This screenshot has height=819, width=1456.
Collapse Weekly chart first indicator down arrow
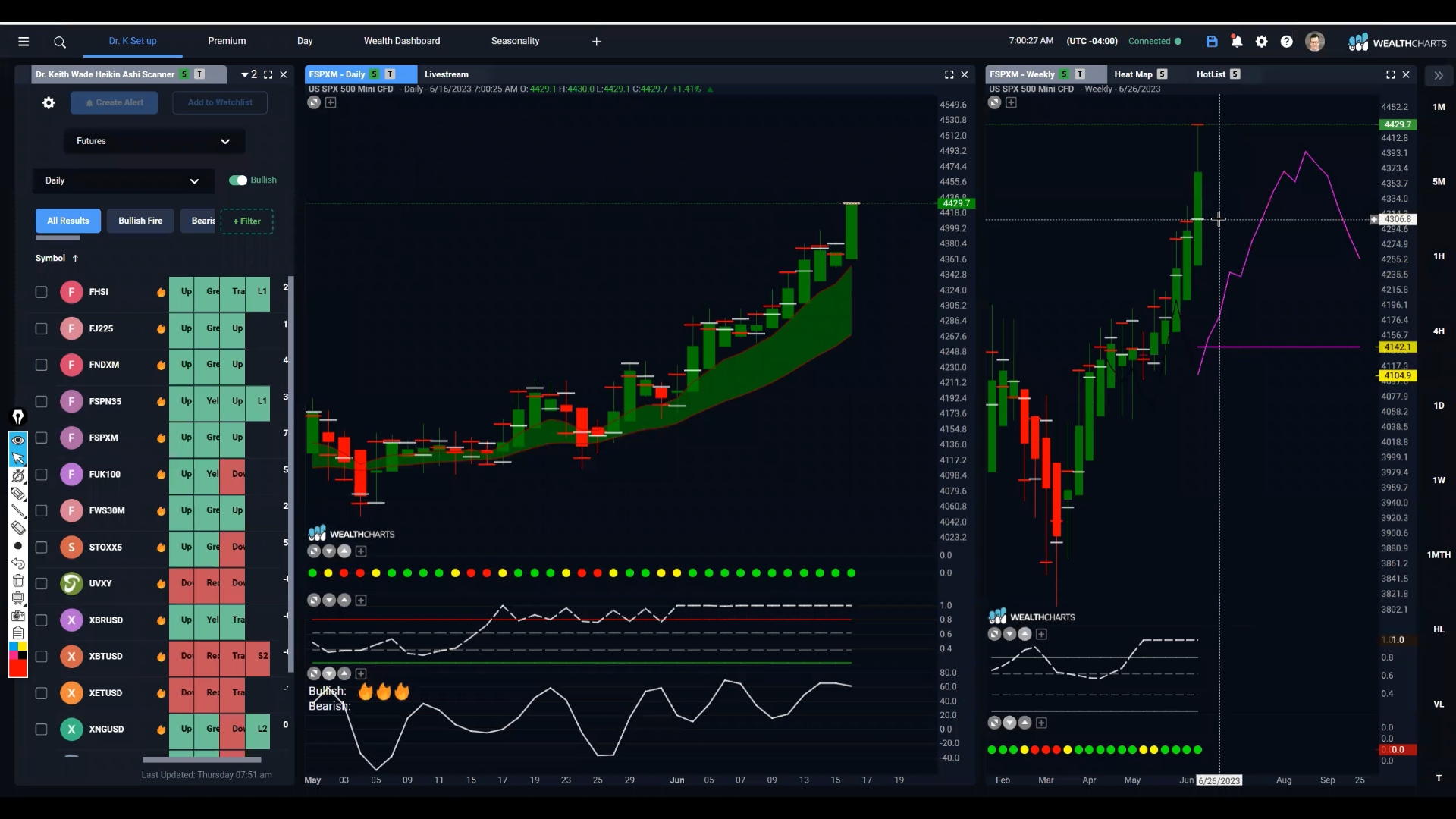(x=1009, y=634)
